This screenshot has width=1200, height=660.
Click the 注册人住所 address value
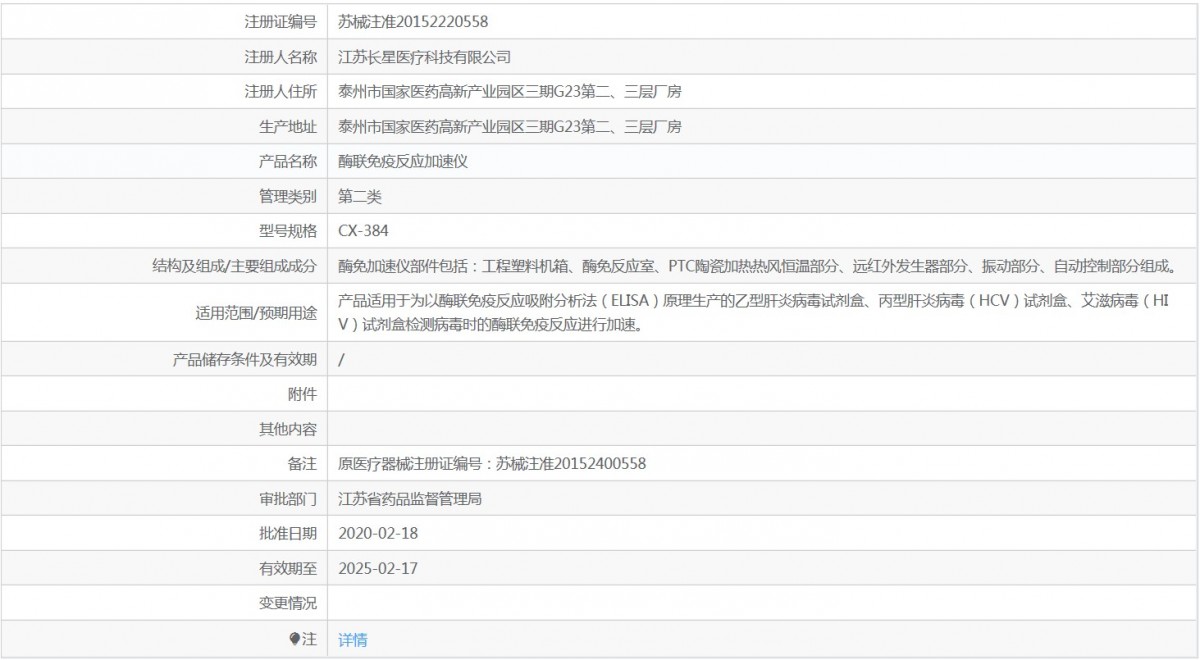510,92
